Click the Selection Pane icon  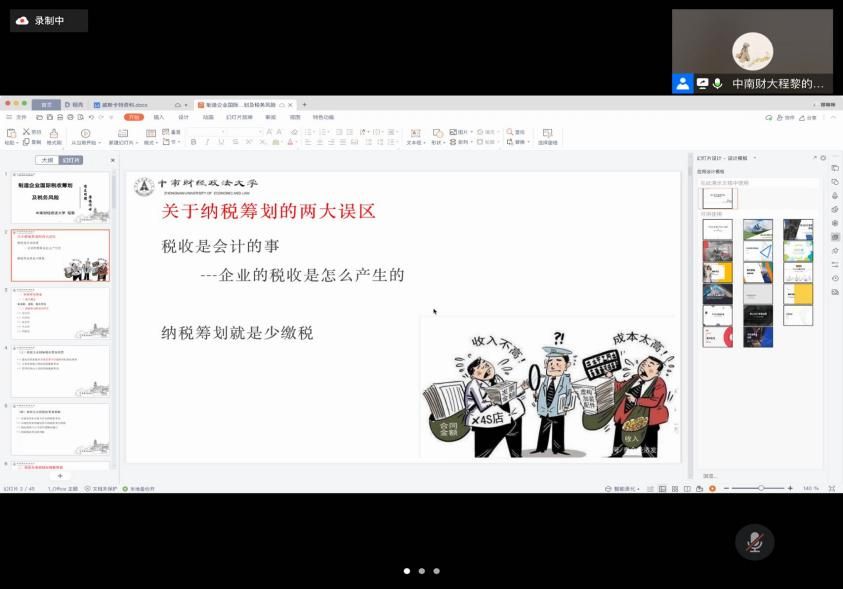pos(547,133)
